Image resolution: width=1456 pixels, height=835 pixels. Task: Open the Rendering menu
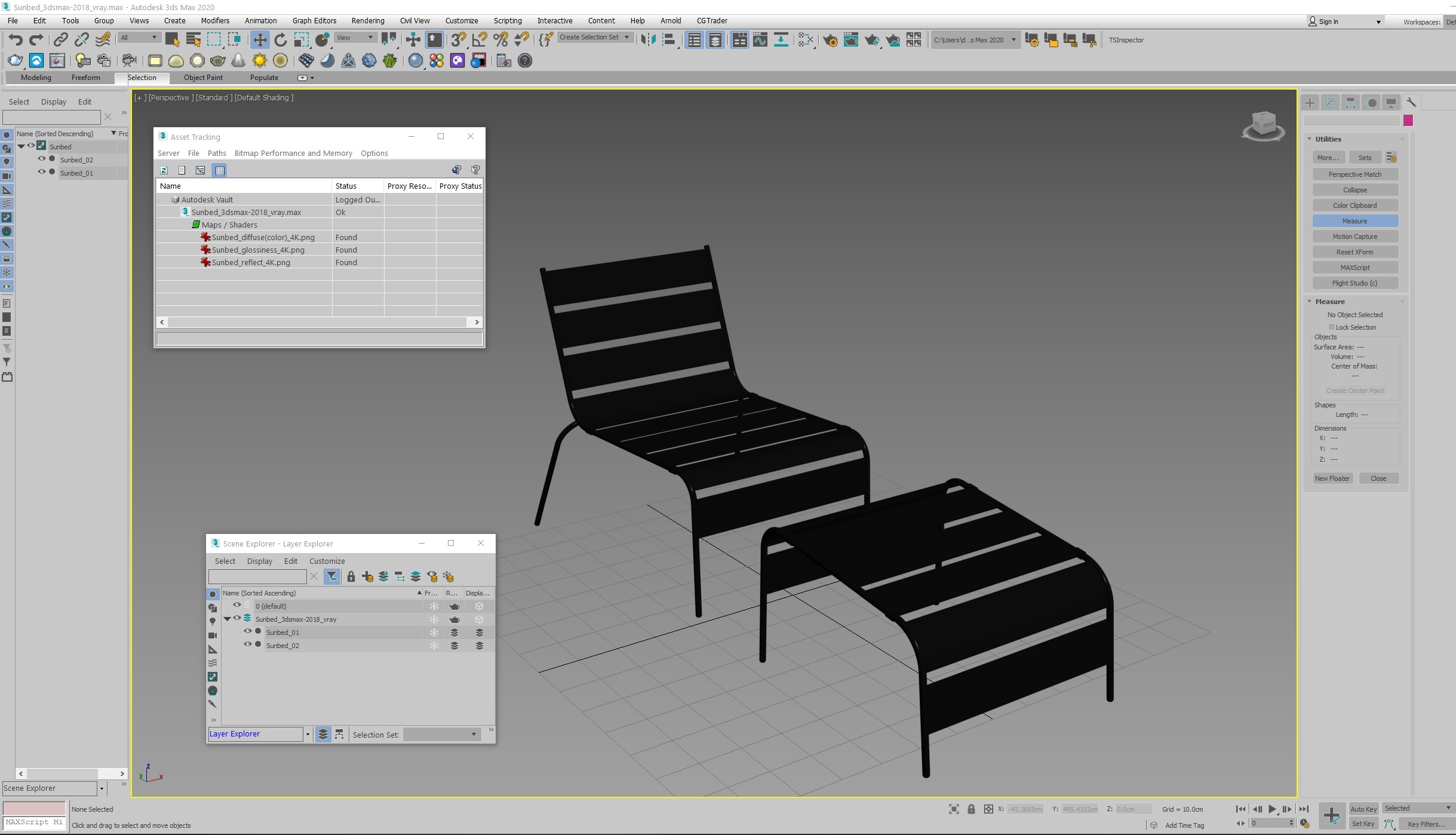(367, 20)
